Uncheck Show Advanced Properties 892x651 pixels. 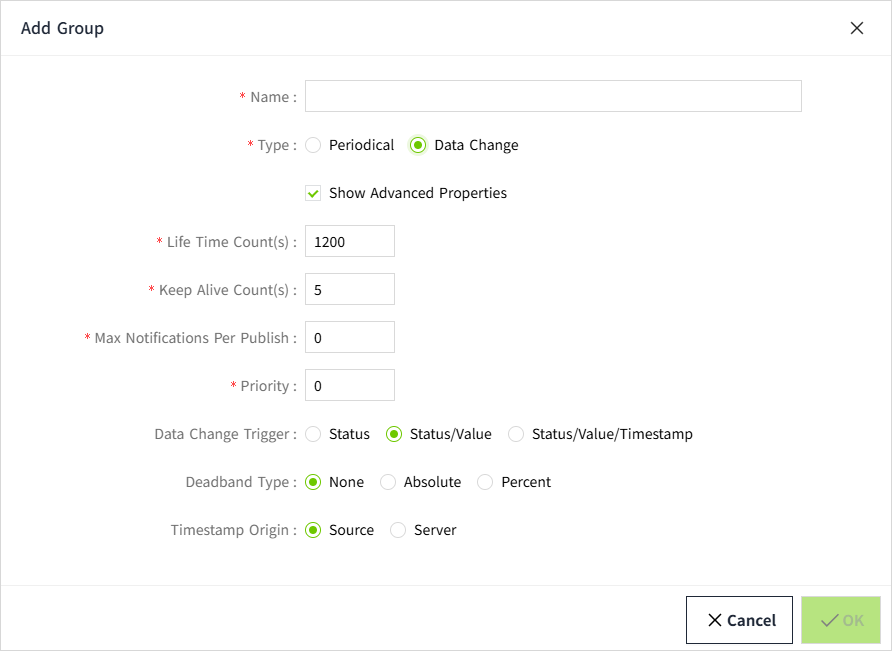tap(314, 193)
